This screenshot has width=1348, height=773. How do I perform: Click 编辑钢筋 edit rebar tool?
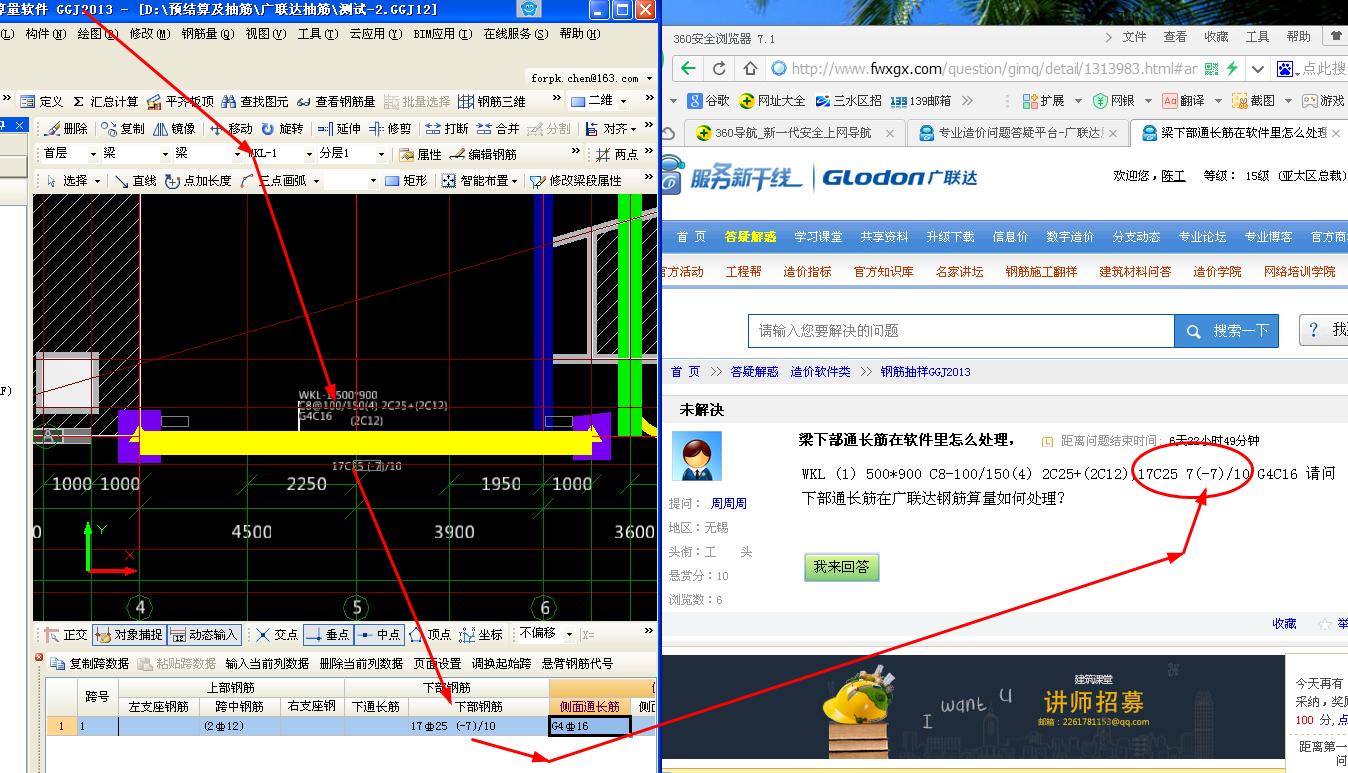[x=483, y=154]
